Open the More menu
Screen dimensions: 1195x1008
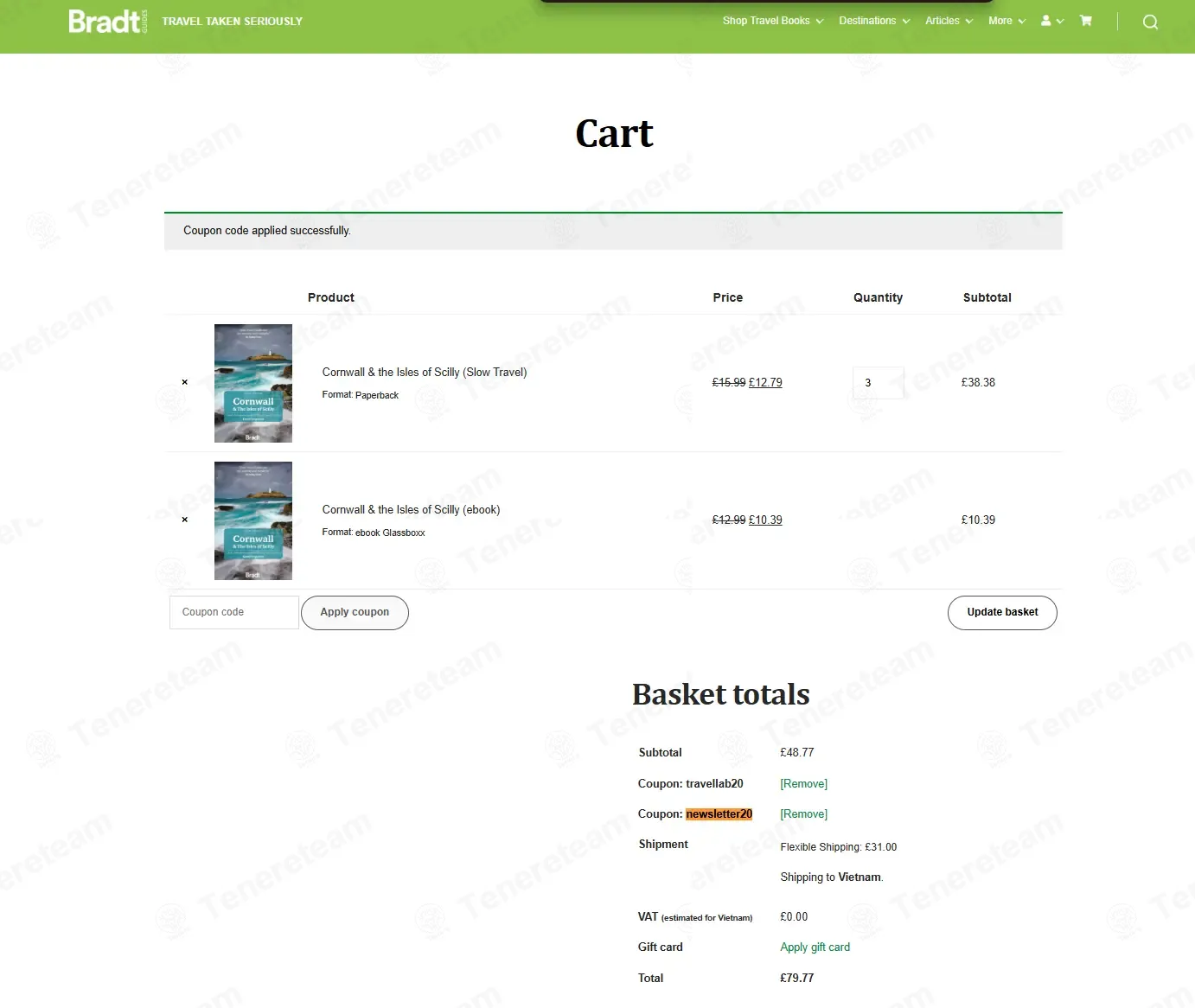[1006, 21]
